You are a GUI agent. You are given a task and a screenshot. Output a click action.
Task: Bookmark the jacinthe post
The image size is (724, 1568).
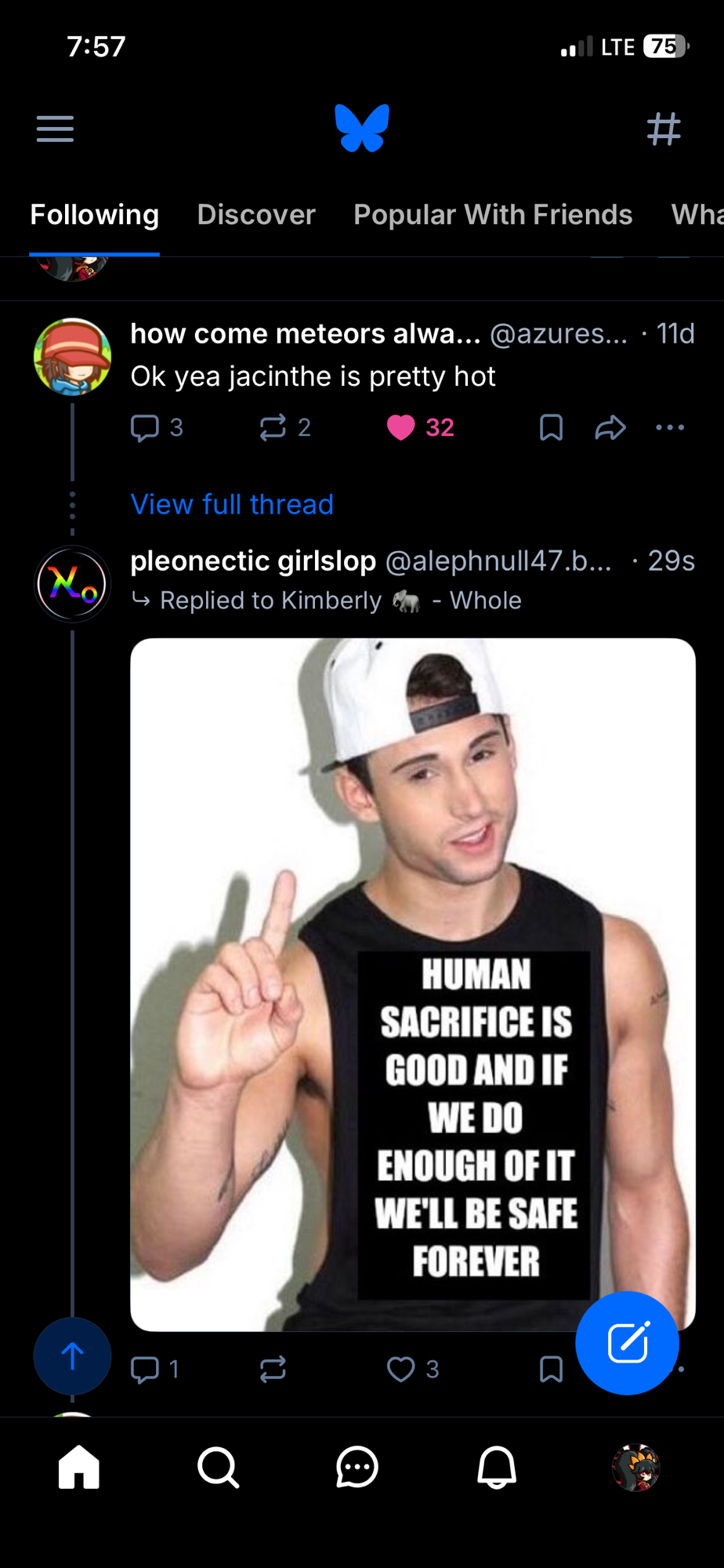(x=551, y=427)
